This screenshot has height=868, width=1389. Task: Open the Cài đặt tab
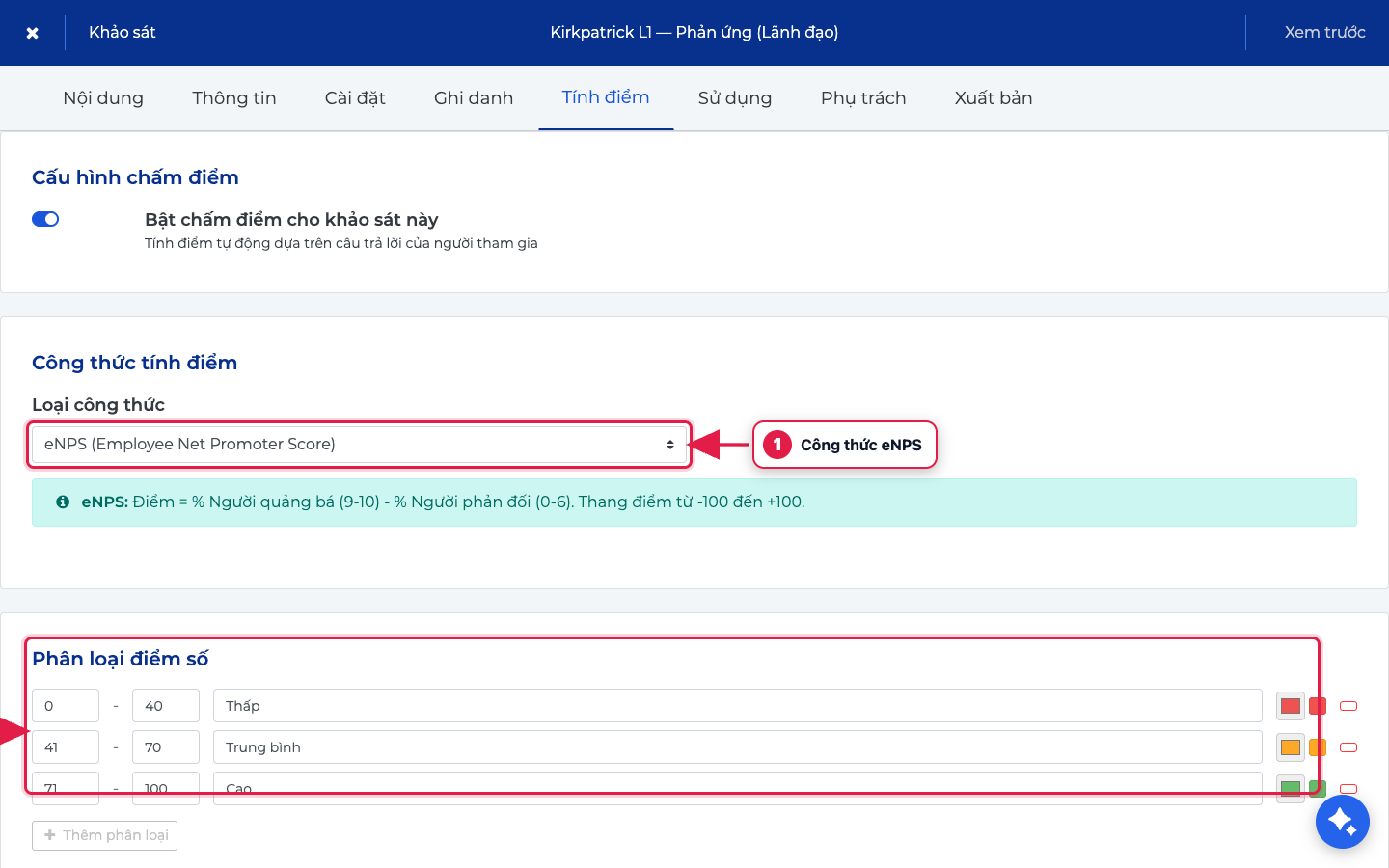click(x=355, y=97)
